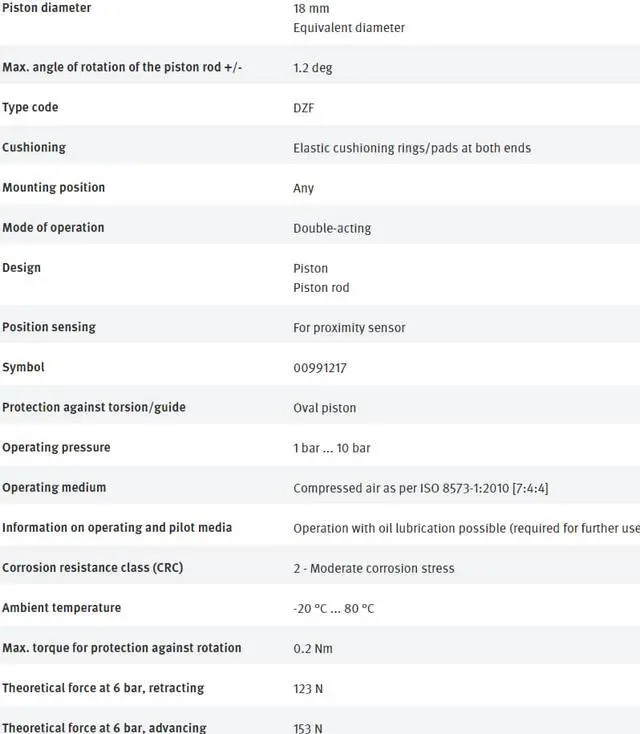Click the Double-acting mode value
The width and height of the screenshot is (640, 734).
click(332, 228)
